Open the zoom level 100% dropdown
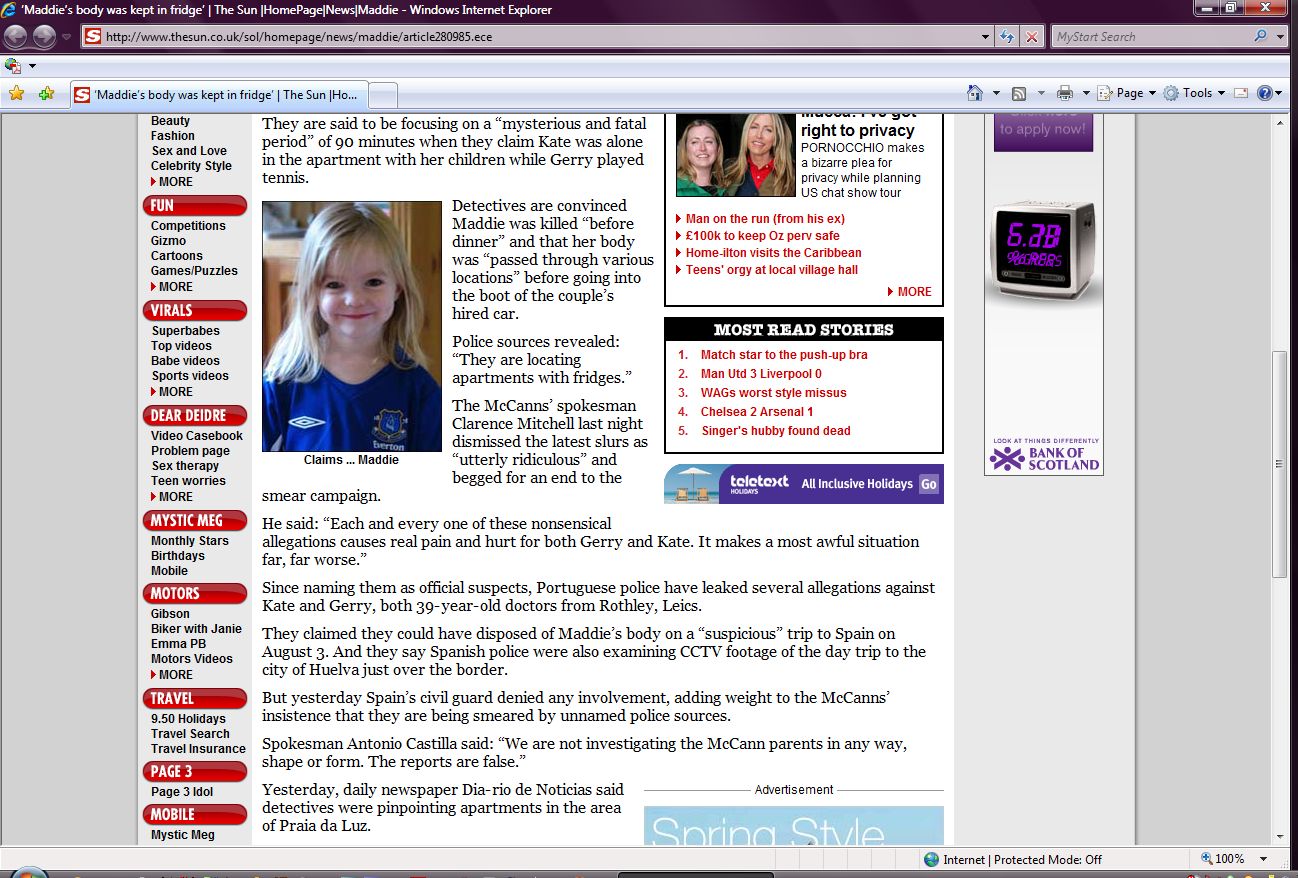This screenshot has height=878, width=1298. [x=1264, y=859]
